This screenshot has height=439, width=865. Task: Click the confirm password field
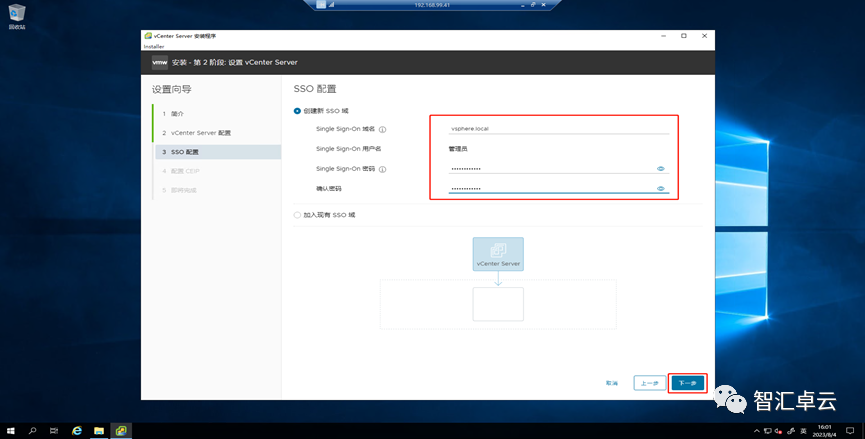coord(558,189)
